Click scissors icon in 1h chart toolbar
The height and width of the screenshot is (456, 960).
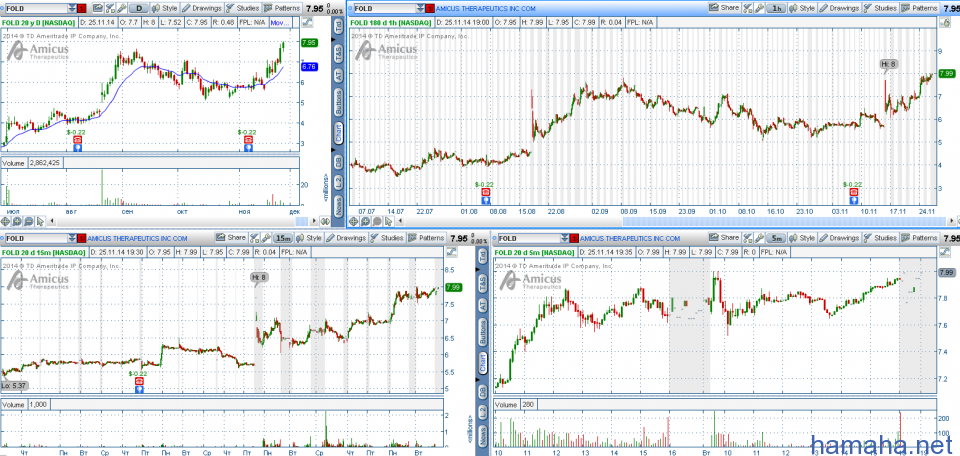[x=747, y=8]
